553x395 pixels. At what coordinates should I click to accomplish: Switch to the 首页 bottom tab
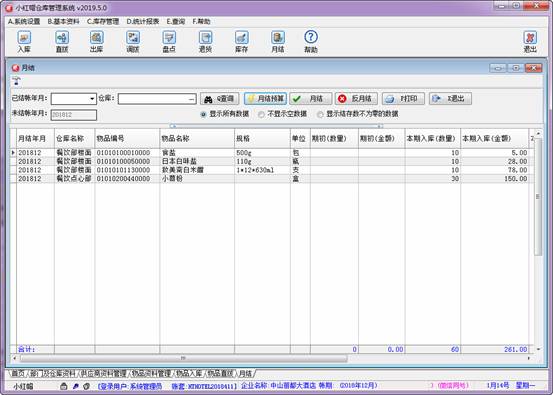(18, 373)
